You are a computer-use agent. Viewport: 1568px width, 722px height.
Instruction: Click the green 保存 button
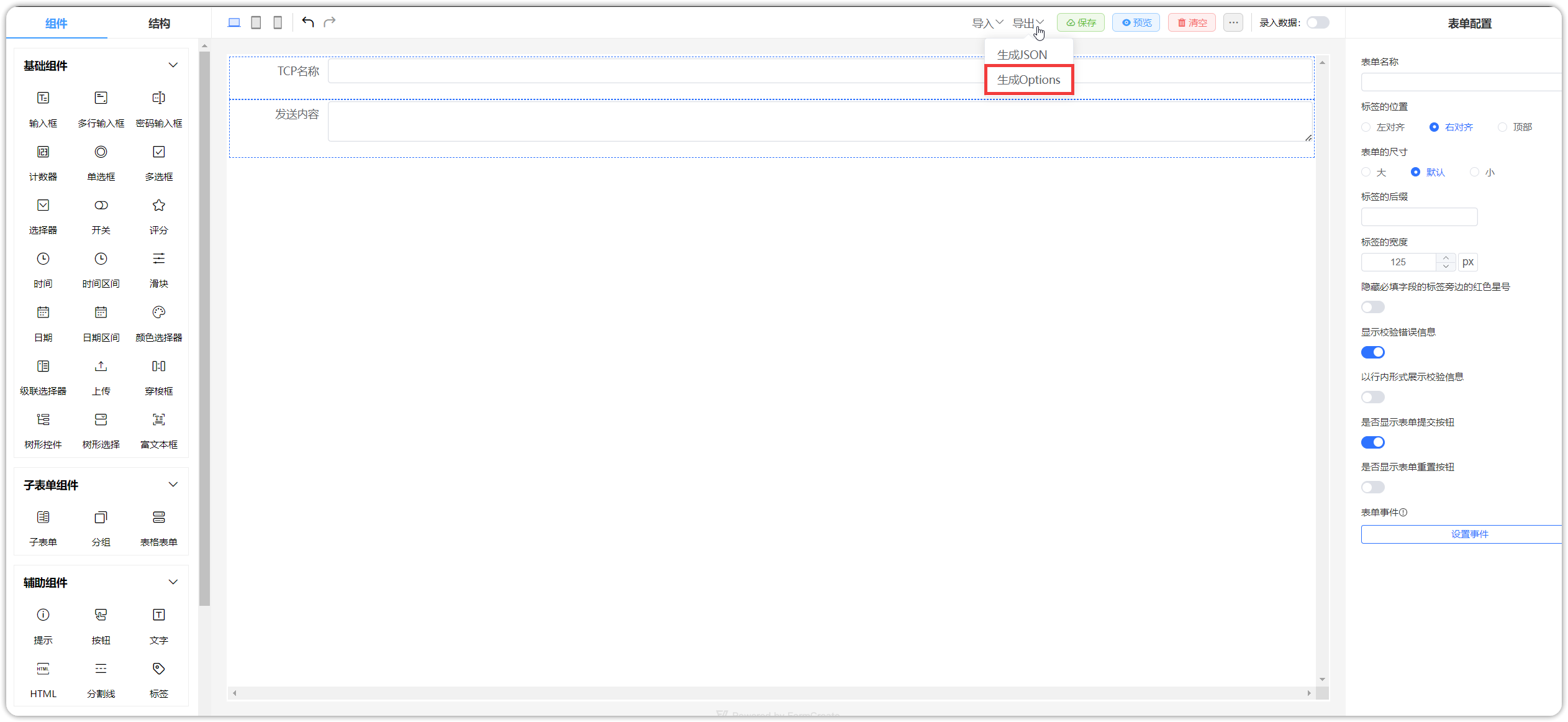coord(1081,22)
